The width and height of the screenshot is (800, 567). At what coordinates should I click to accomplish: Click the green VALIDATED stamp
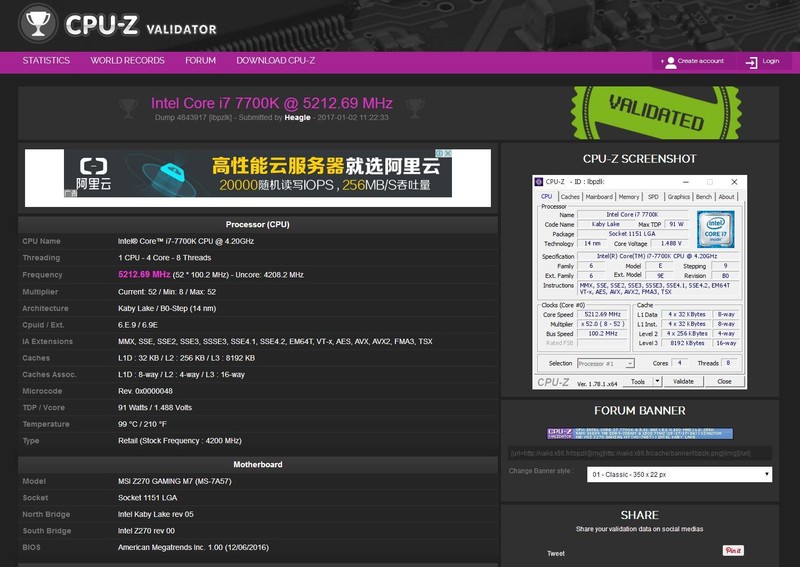click(x=656, y=113)
